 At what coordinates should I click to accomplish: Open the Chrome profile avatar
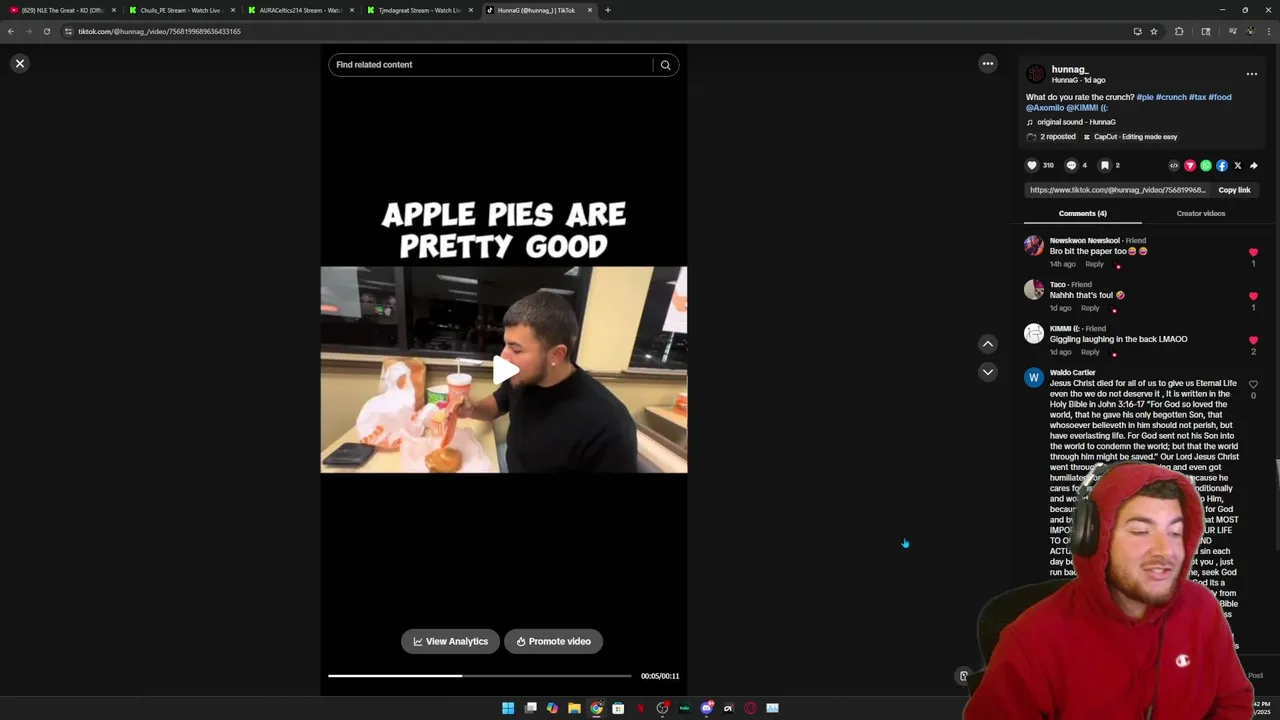(x=1250, y=31)
